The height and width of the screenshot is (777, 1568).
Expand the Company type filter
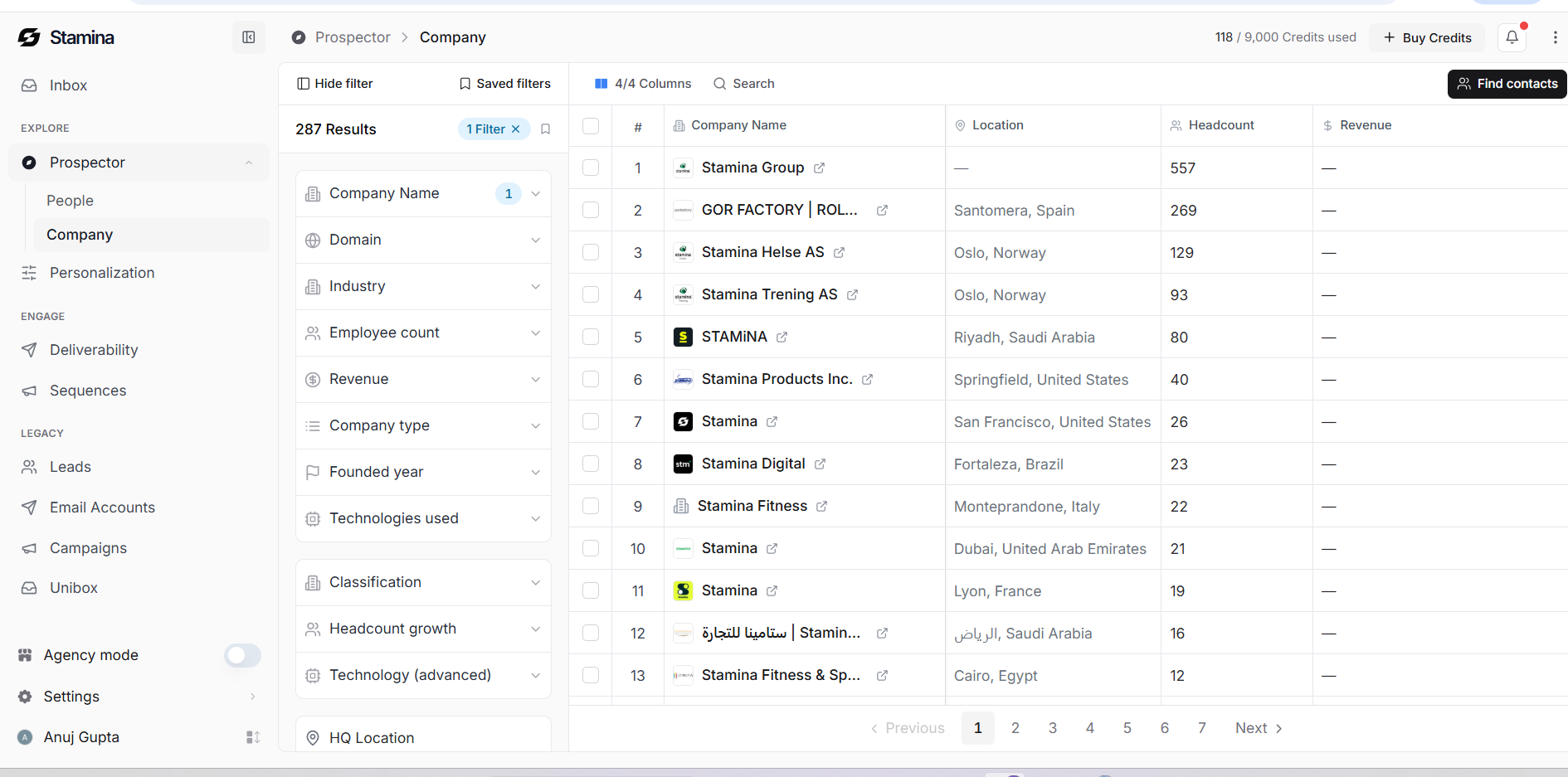pos(423,426)
